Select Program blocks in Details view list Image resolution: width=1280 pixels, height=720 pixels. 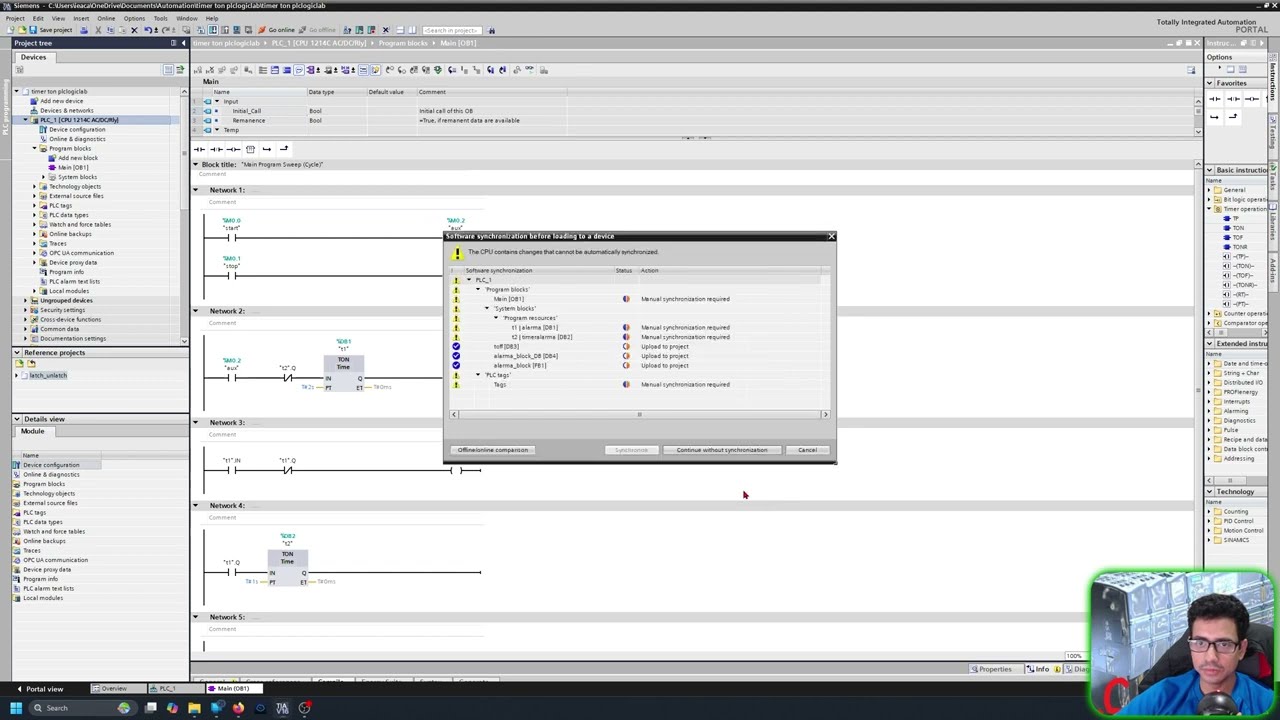tap(43, 484)
